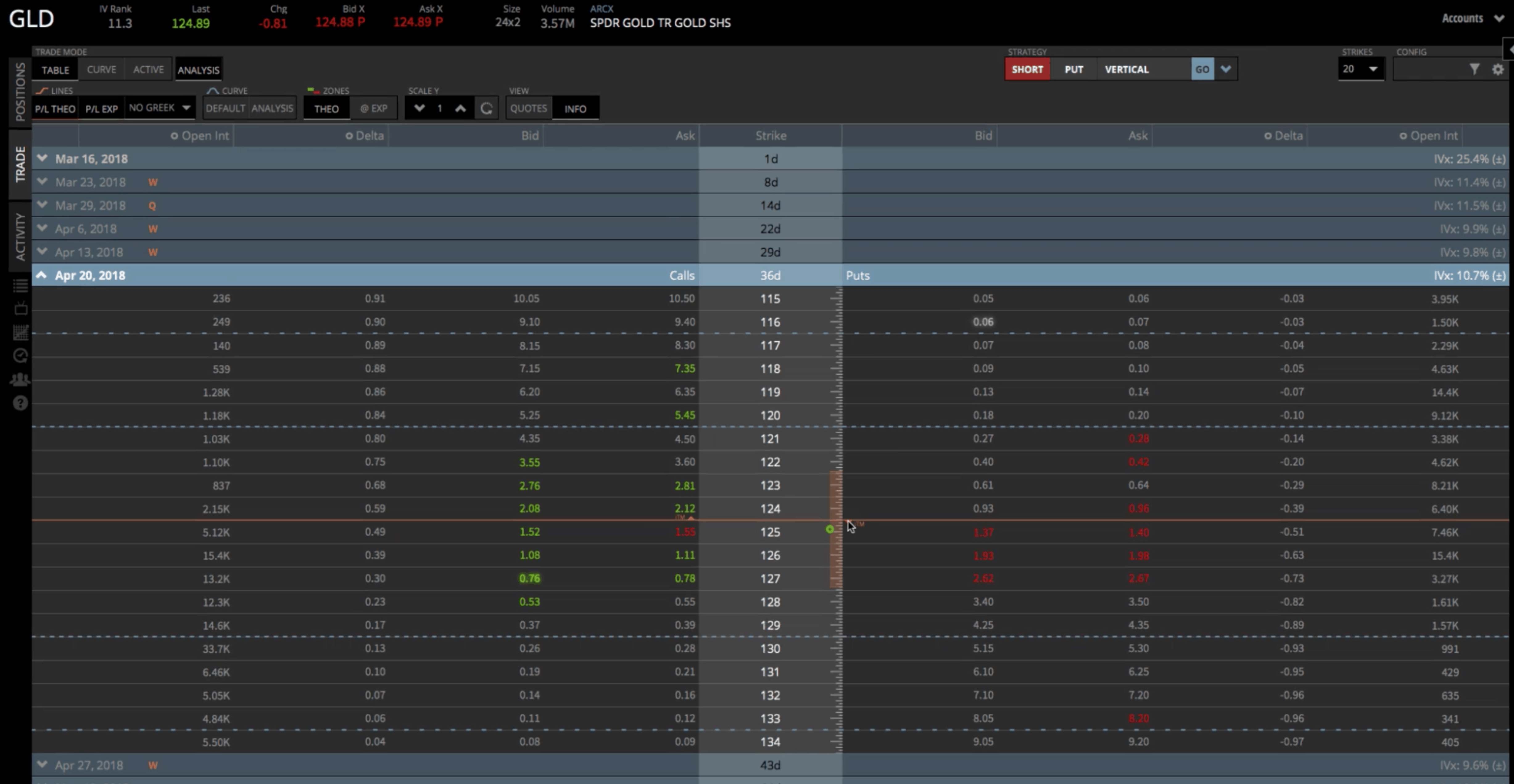
Task: Open the strategy dropdown arrow beside GO
Action: click(x=1226, y=69)
